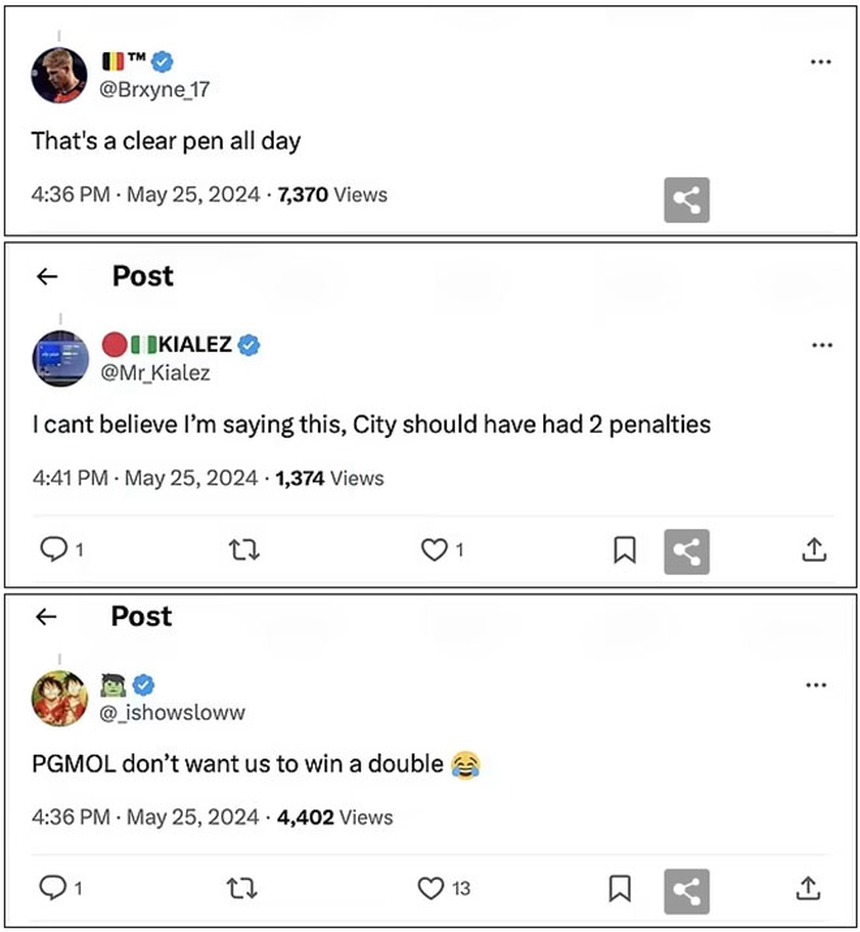860x932 pixels.
Task: Open more options on _ishowsloww post
Action: coord(816,685)
